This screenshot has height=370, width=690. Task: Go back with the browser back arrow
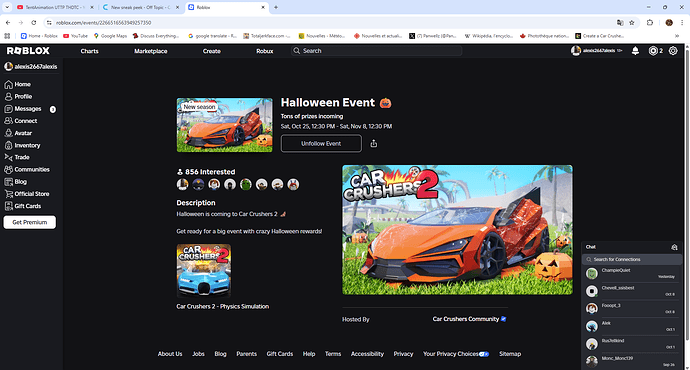[8, 22]
